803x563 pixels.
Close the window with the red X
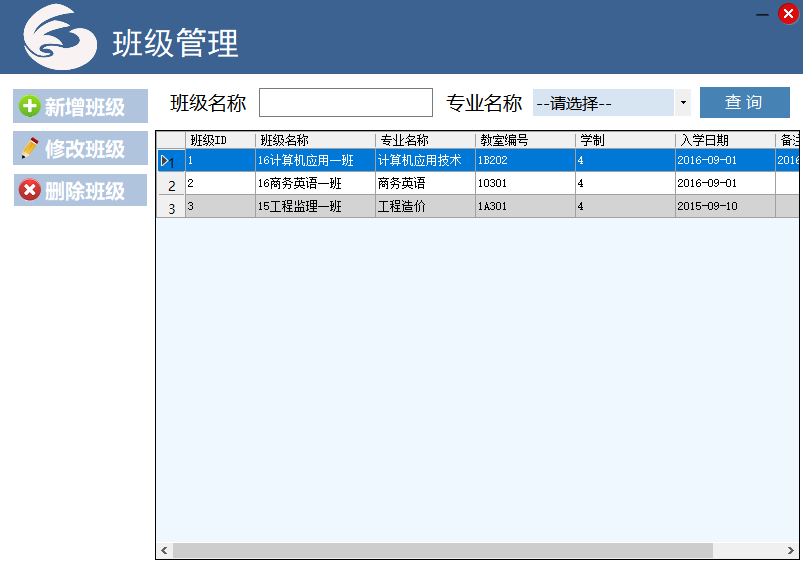(x=788, y=14)
